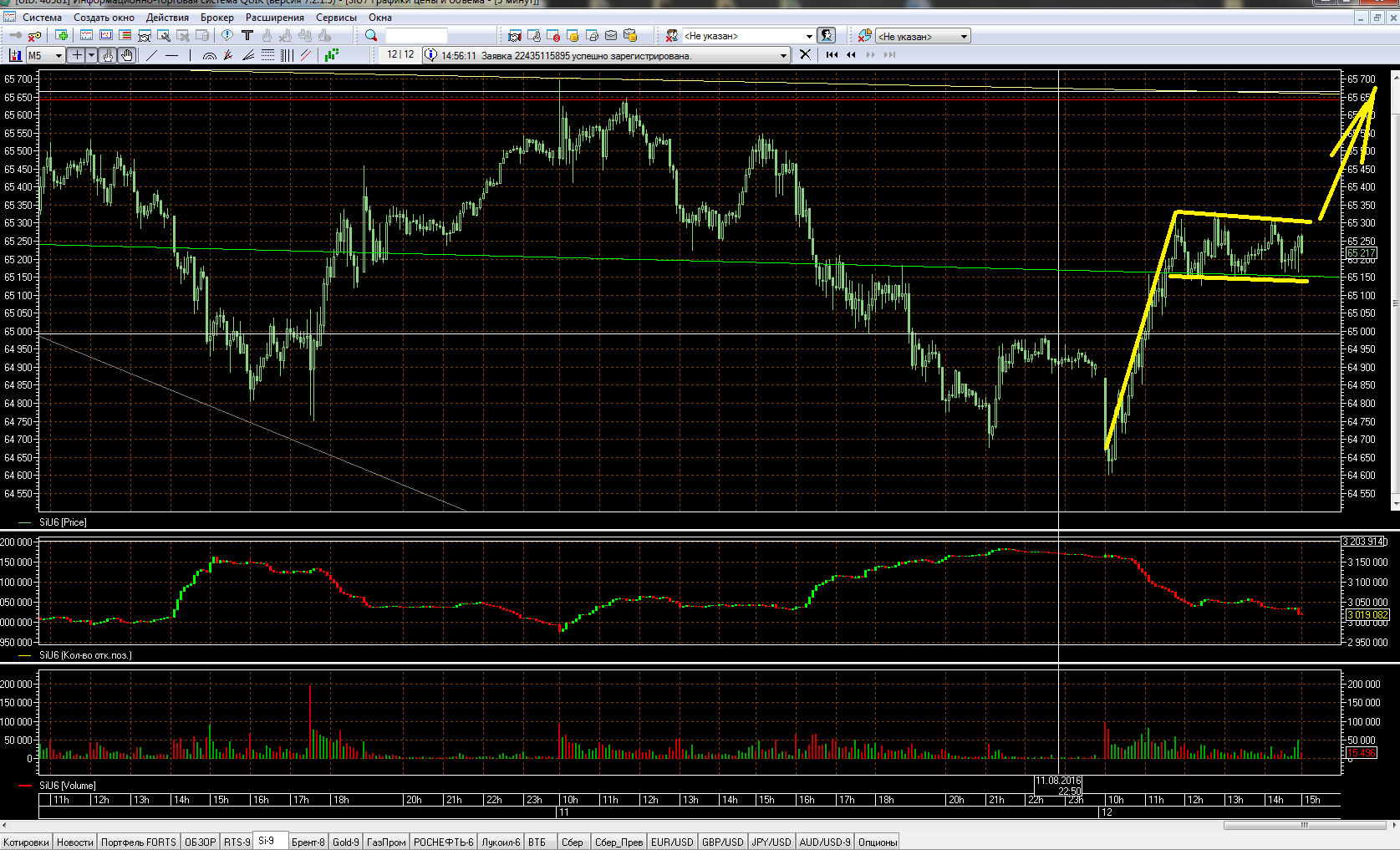
Task: Open the M5 timeframe dropdown
Action: [x=46, y=55]
